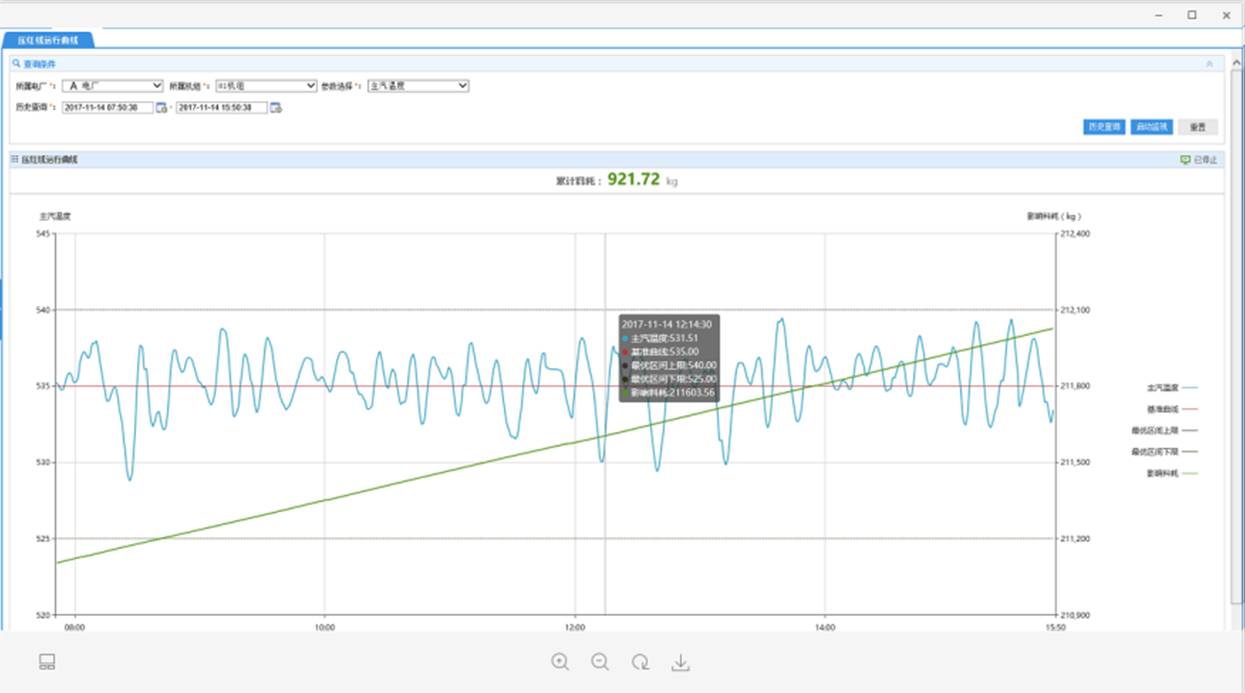The image size is (1245, 693).
Task: Open the 参数选择 dropdown showing 主汽温度
Action: point(418,86)
